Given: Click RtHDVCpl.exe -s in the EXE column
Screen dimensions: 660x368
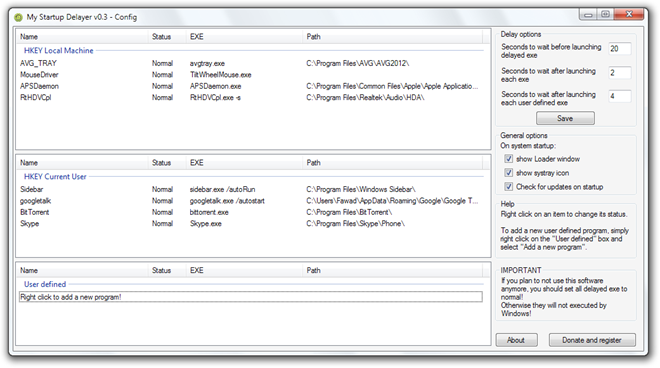Looking at the screenshot, I should tap(215, 97).
